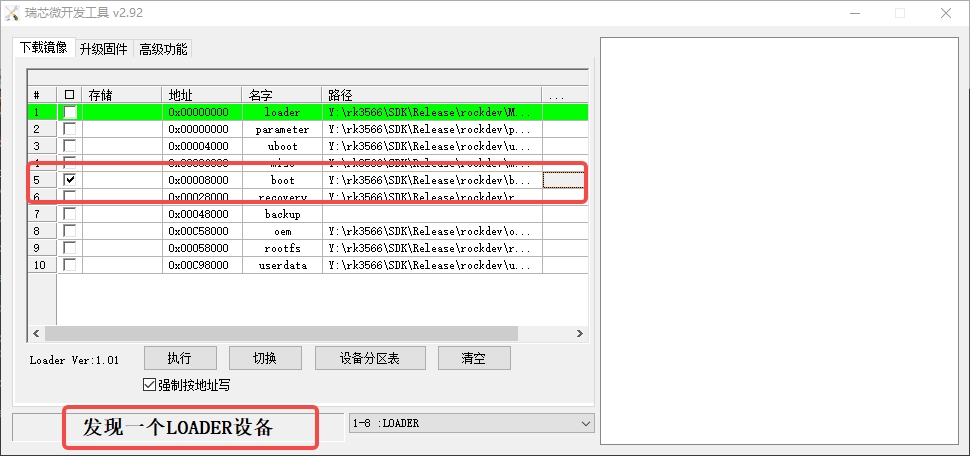
Task: Click the boot row path cell
Action: 432,180
